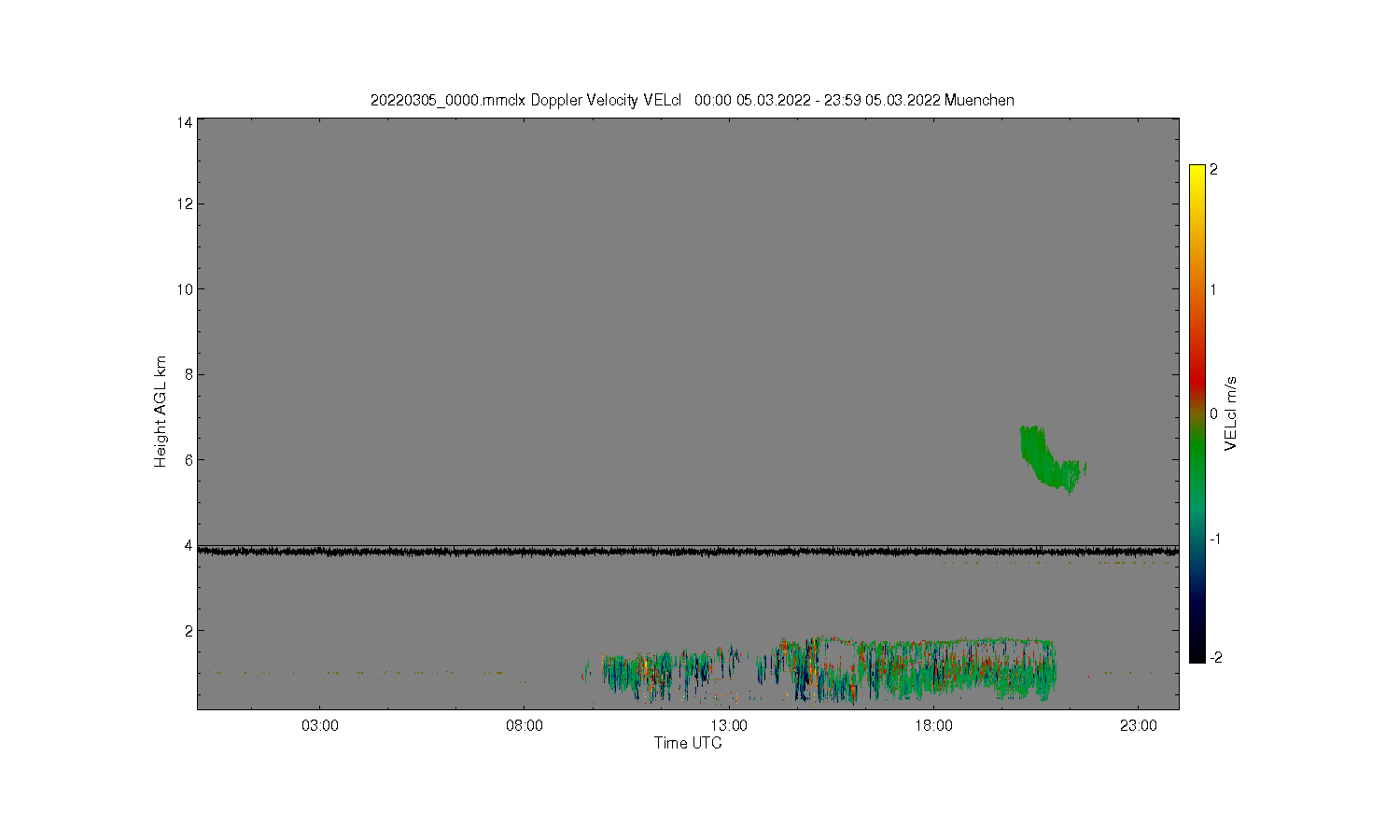Click the 14 km height tick label
This screenshot has width=1400, height=840.
coord(186,122)
